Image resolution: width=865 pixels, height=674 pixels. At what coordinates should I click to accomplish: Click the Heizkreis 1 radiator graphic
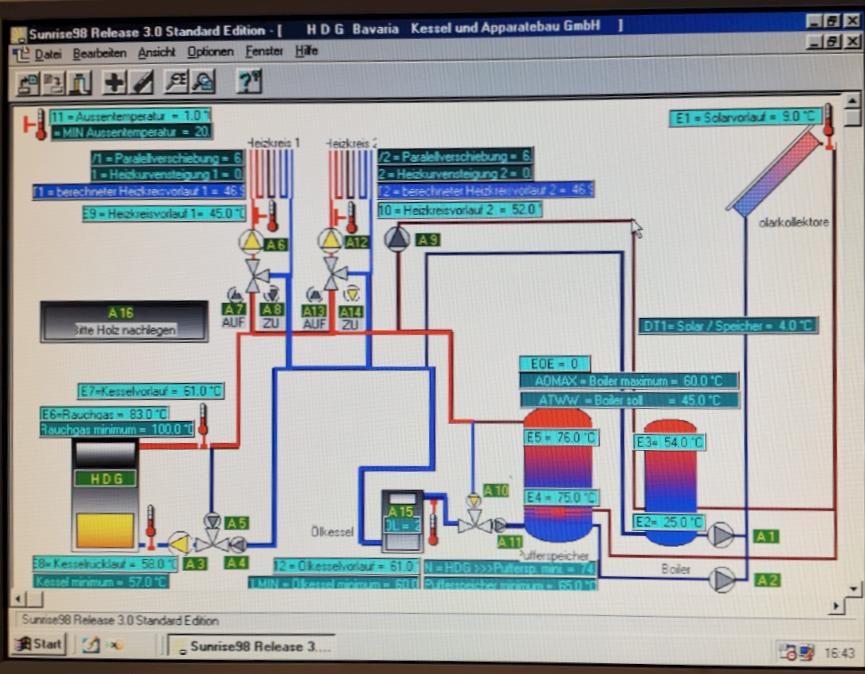pos(270,173)
